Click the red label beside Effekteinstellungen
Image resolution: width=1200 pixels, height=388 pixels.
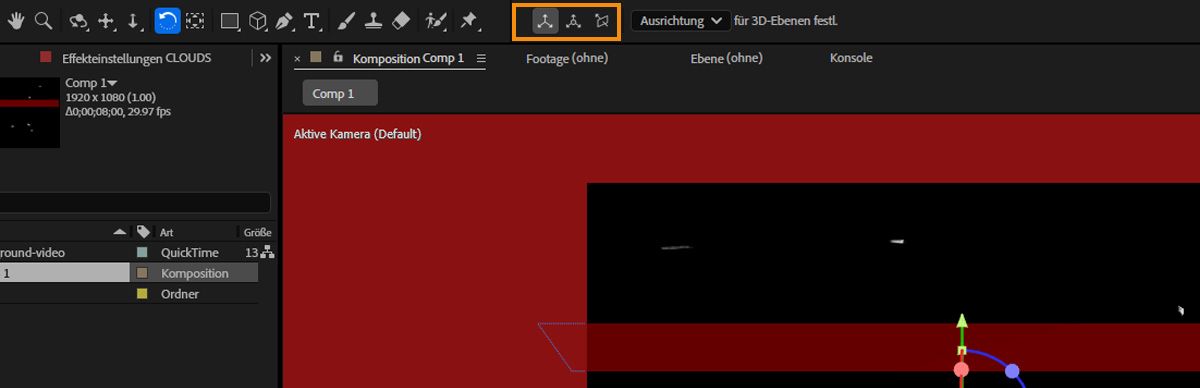(45, 58)
